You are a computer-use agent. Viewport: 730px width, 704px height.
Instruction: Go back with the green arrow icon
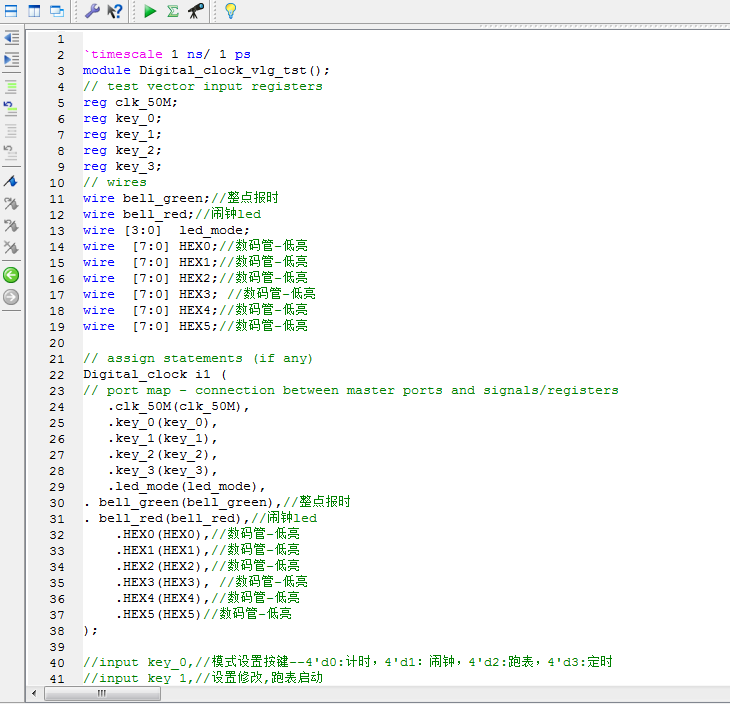pos(11,275)
